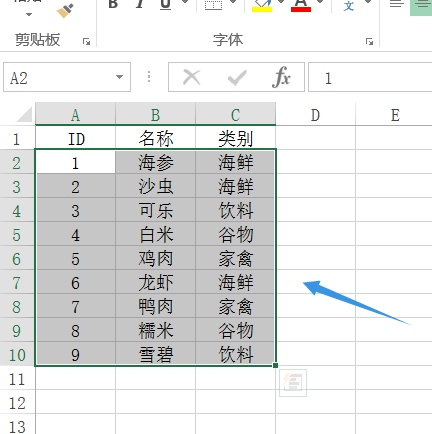Toggle Underline formatting
The width and height of the screenshot is (432, 434).
tap(165, 4)
